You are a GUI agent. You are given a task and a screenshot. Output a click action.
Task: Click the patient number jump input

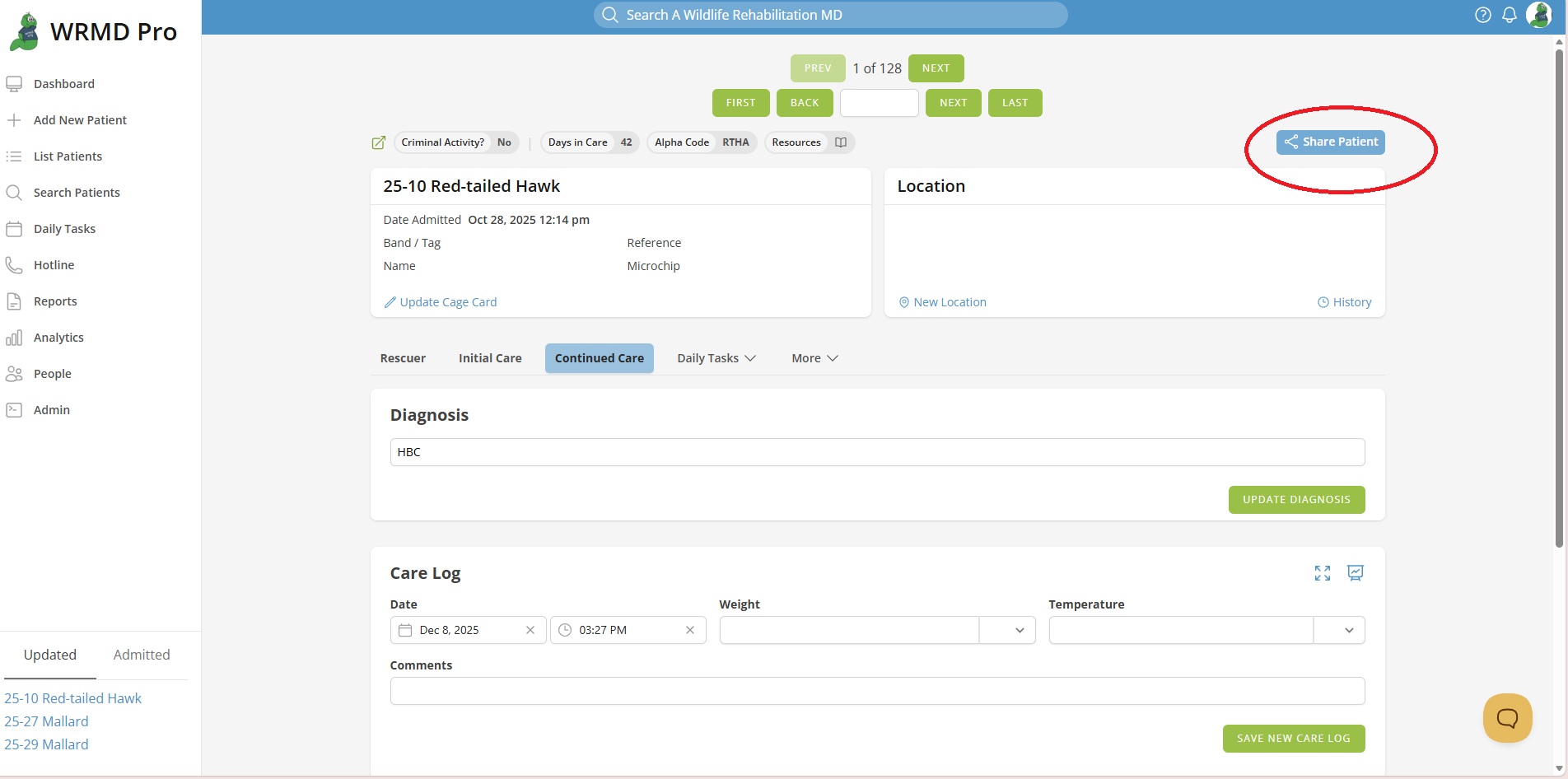880,103
